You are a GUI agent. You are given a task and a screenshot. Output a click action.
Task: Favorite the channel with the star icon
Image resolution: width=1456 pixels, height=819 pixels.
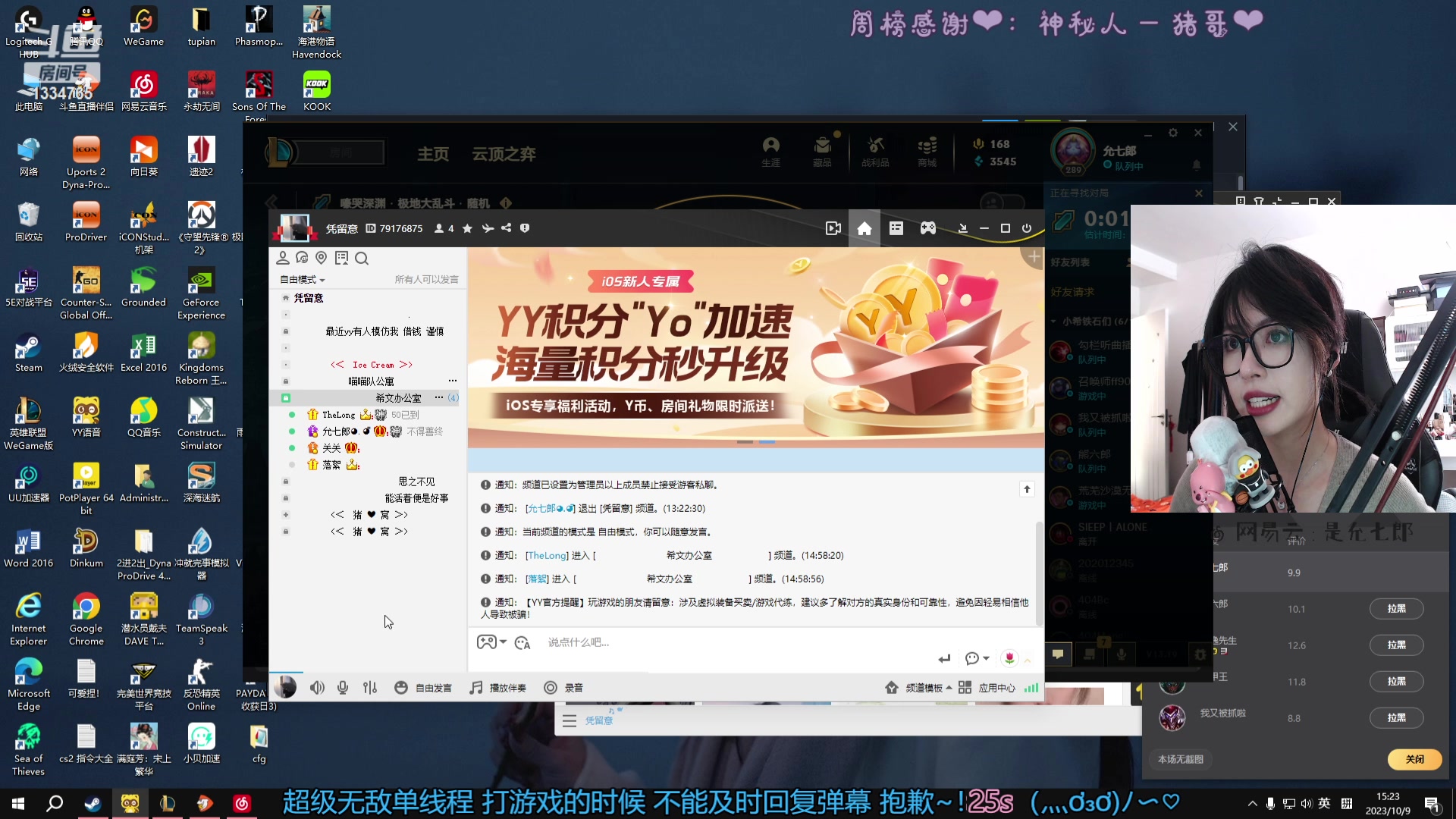click(467, 228)
